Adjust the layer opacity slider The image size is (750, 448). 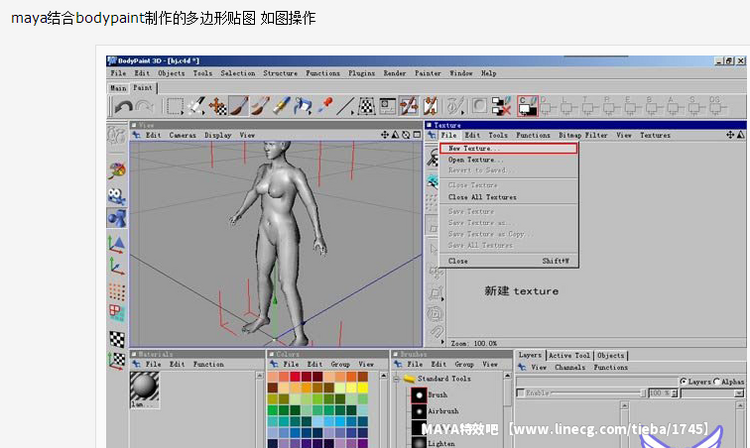(x=597, y=393)
